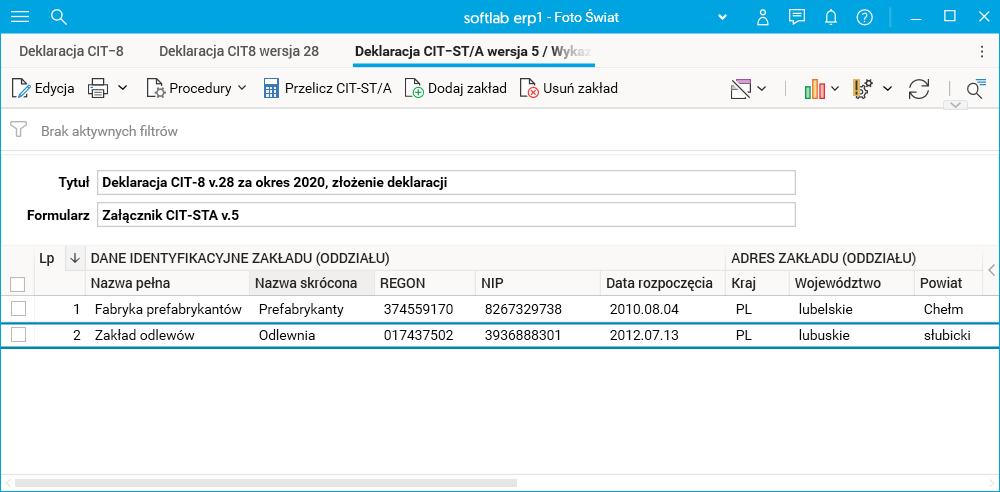Expand the chart options dropdown arrow
The height and width of the screenshot is (492, 1000).
(835, 89)
